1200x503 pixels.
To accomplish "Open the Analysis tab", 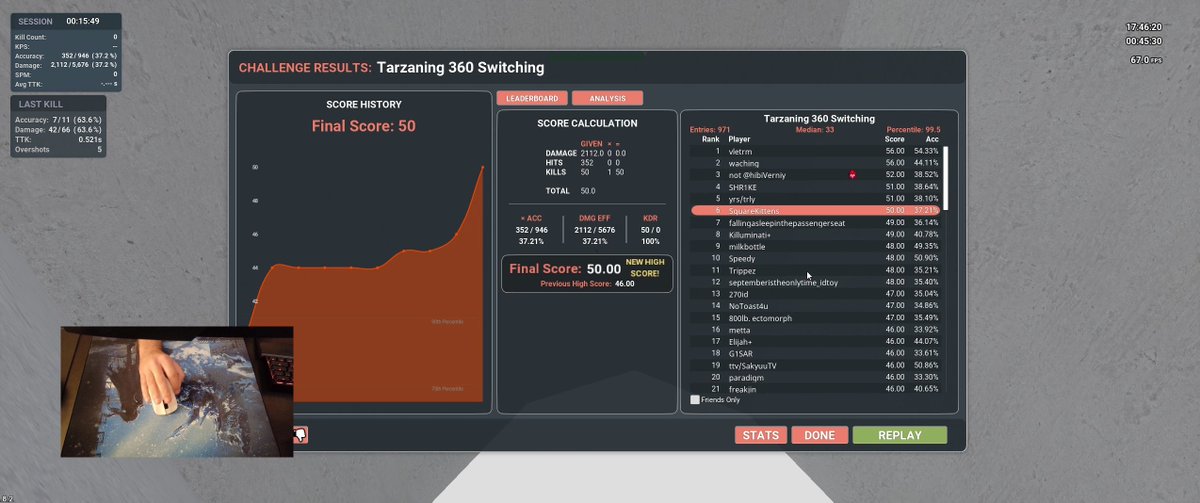I will [607, 98].
